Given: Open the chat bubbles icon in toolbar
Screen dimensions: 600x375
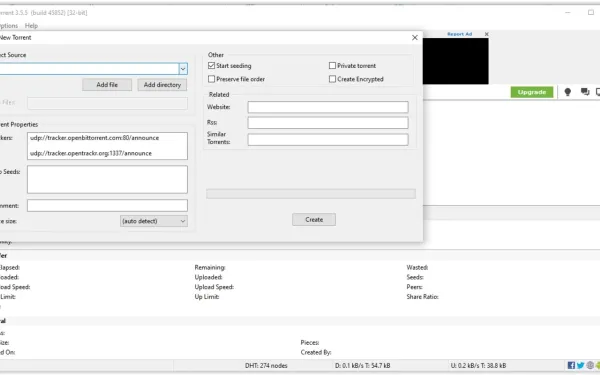Looking at the screenshot, I should pos(585,92).
